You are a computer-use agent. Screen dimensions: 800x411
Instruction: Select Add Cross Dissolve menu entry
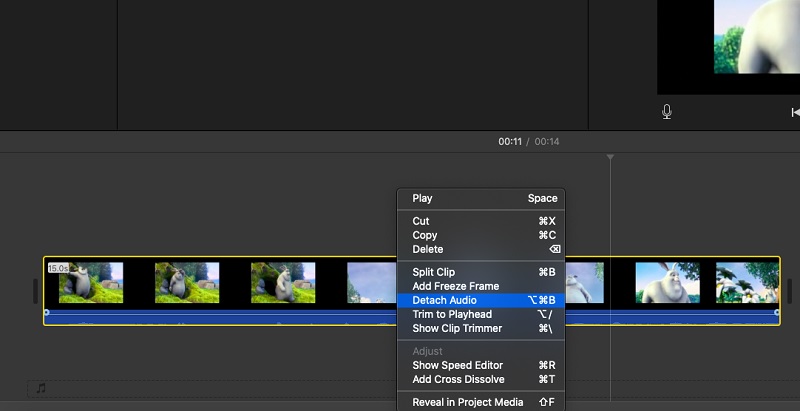pos(481,379)
